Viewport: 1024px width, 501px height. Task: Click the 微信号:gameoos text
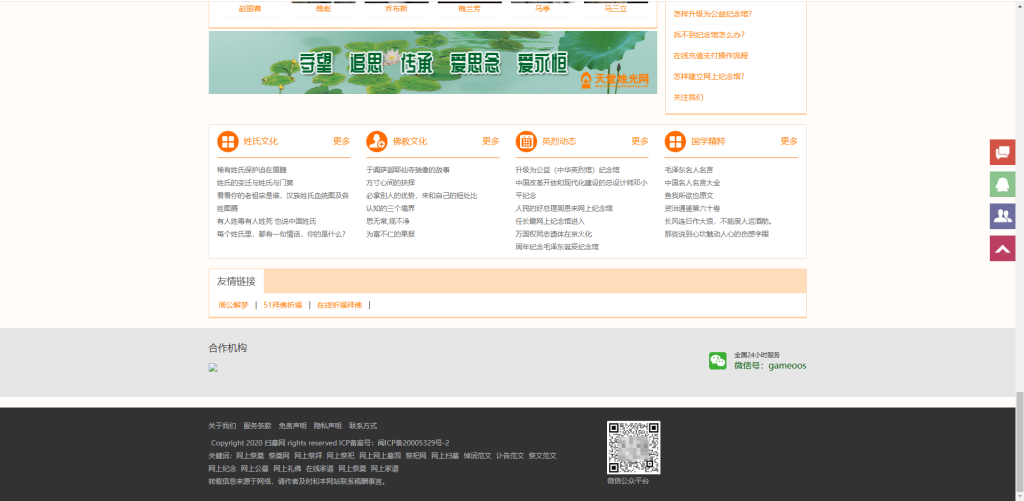(770, 366)
